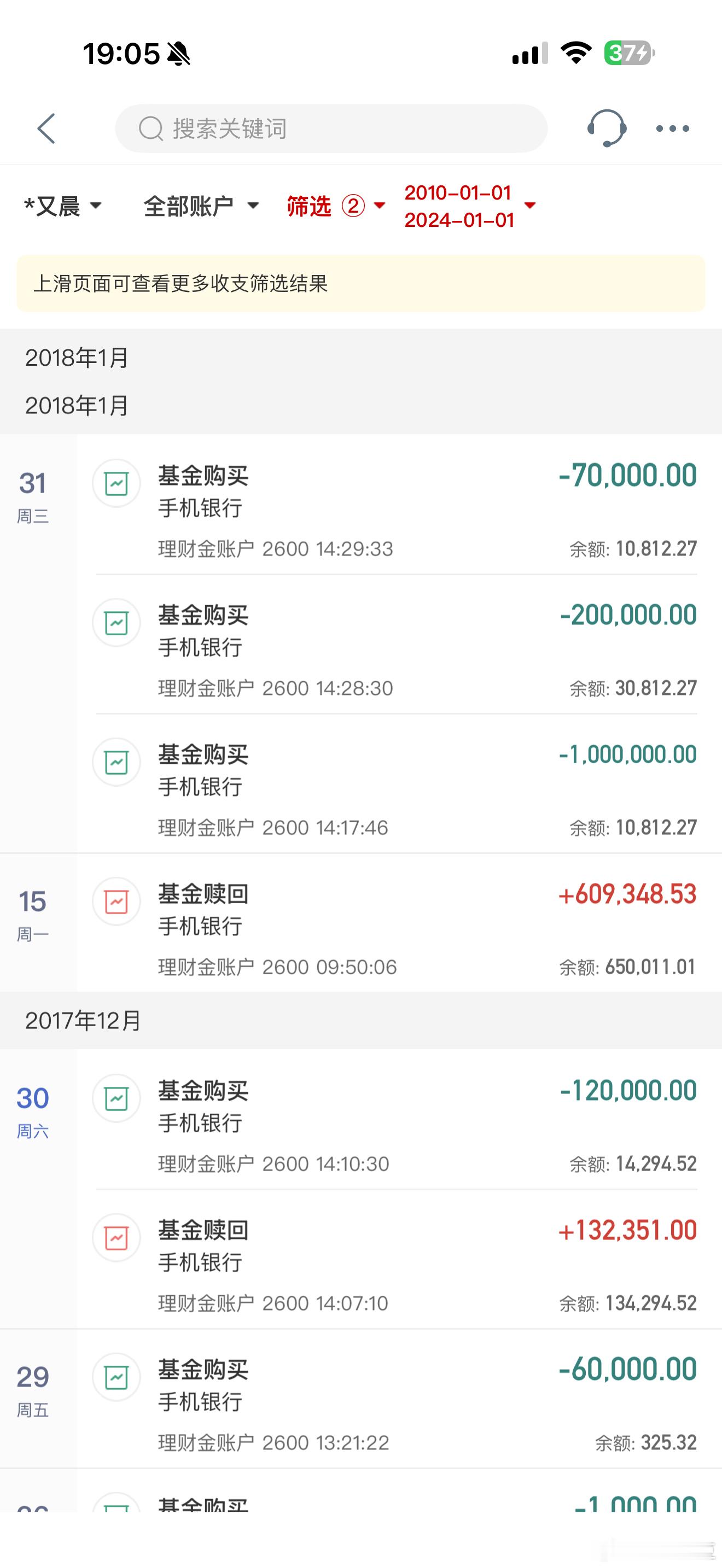Open the 筛选 filter dropdown
This screenshot has height=1568, width=722.
[335, 206]
